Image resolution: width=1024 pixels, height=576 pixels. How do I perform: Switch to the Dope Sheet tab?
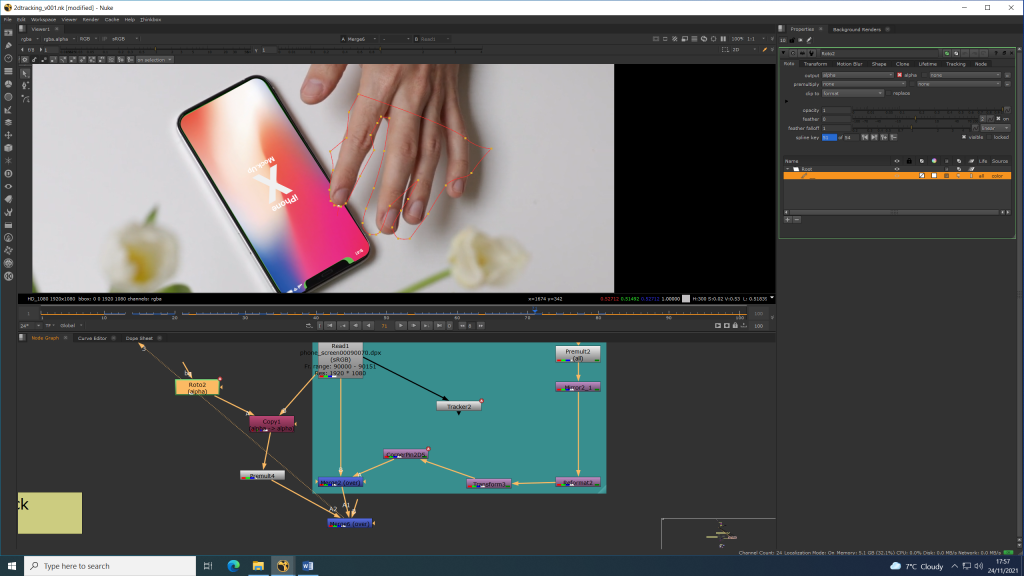coord(139,338)
